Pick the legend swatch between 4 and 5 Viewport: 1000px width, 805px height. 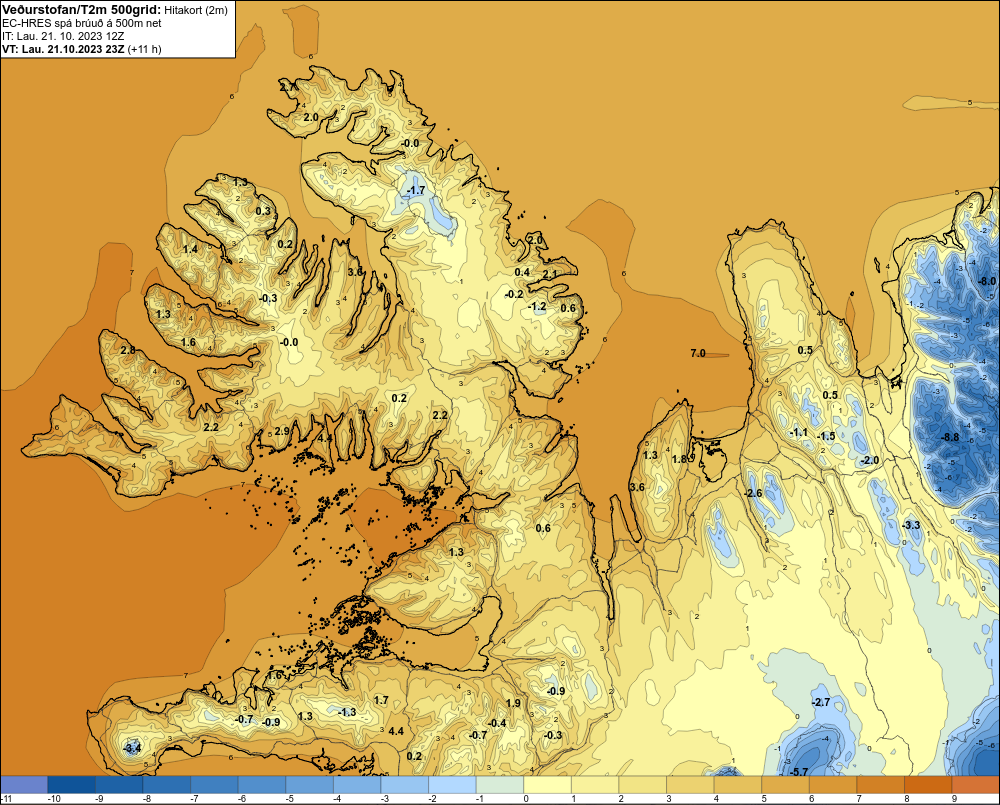coord(738,785)
